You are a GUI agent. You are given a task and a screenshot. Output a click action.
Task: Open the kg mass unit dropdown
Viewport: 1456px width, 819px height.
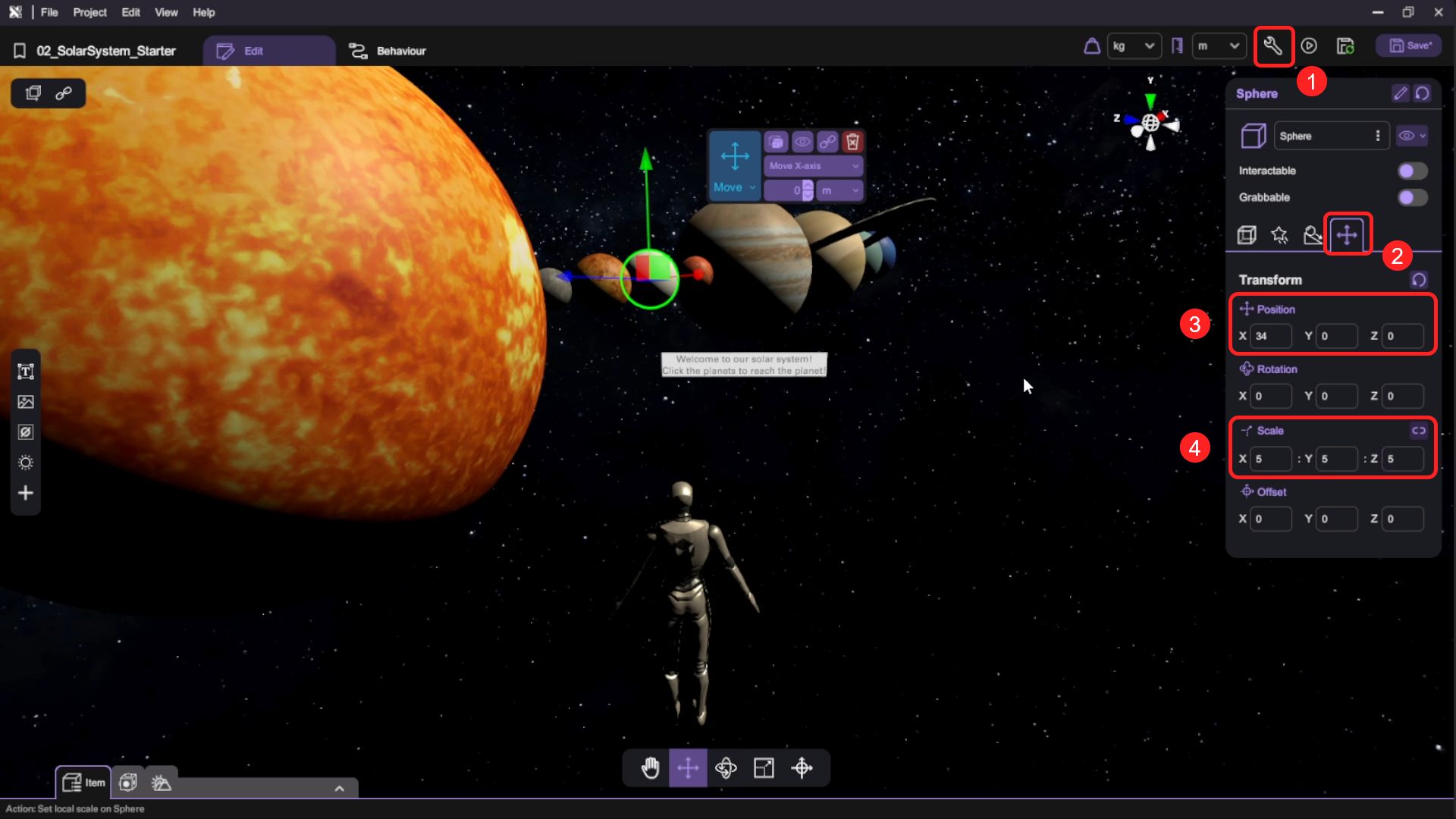coord(1133,46)
